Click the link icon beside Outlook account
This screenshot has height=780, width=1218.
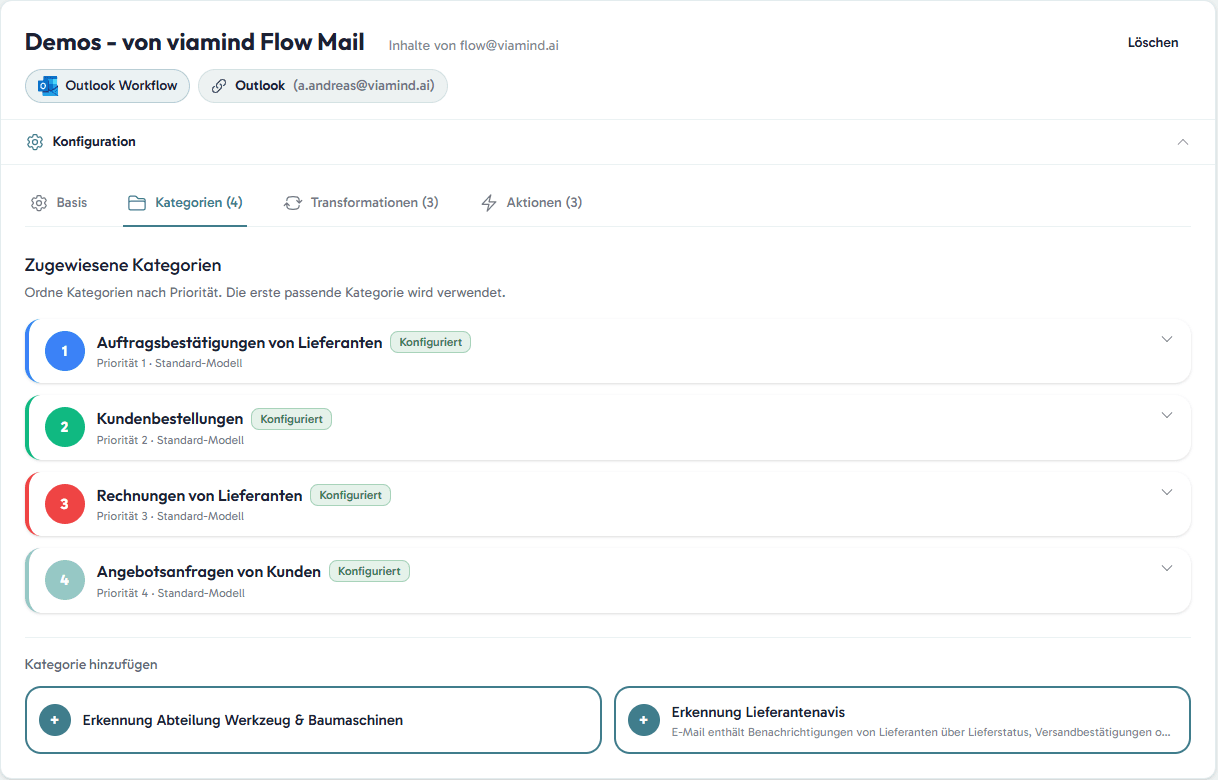pyautogui.click(x=219, y=86)
